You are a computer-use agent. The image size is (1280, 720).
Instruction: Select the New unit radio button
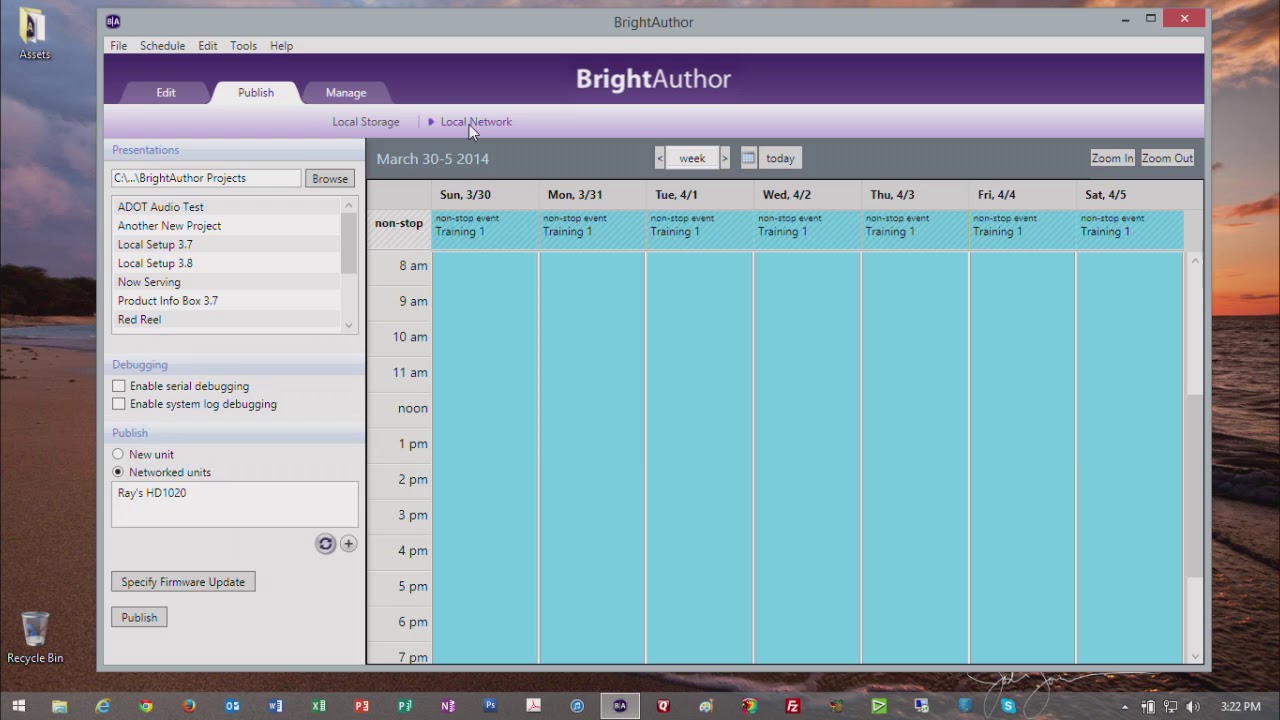118,454
